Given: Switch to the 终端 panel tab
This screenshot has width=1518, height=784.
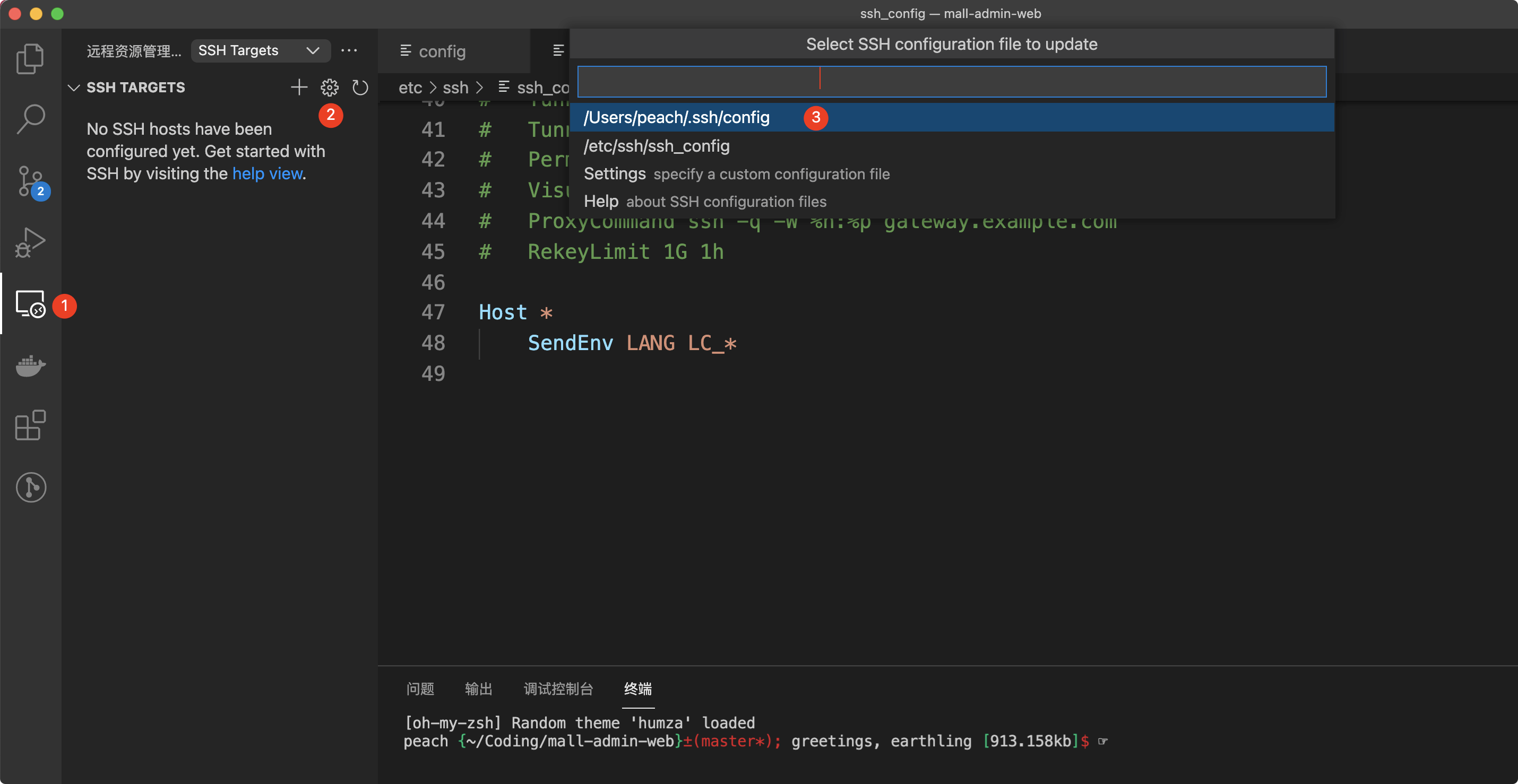Looking at the screenshot, I should pyautogui.click(x=637, y=689).
